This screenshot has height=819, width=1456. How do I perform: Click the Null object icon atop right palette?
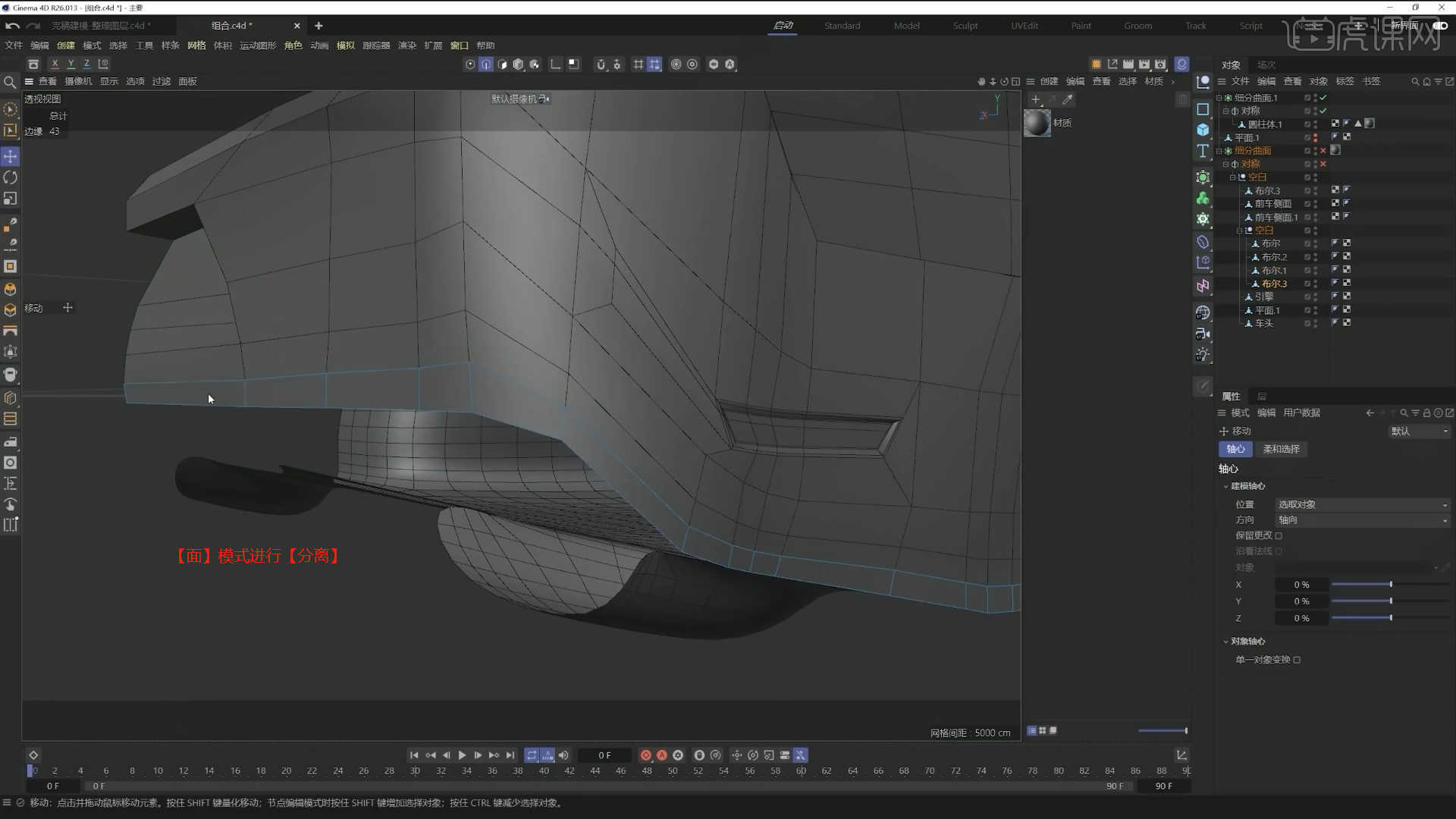point(1203,82)
